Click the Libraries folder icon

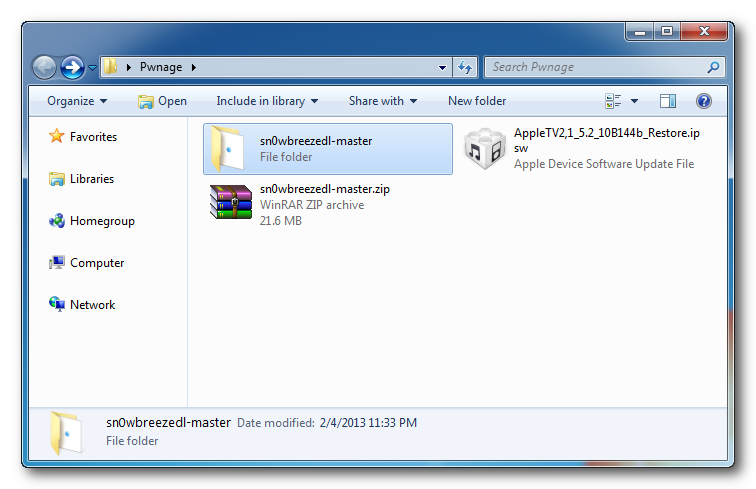click(x=56, y=179)
